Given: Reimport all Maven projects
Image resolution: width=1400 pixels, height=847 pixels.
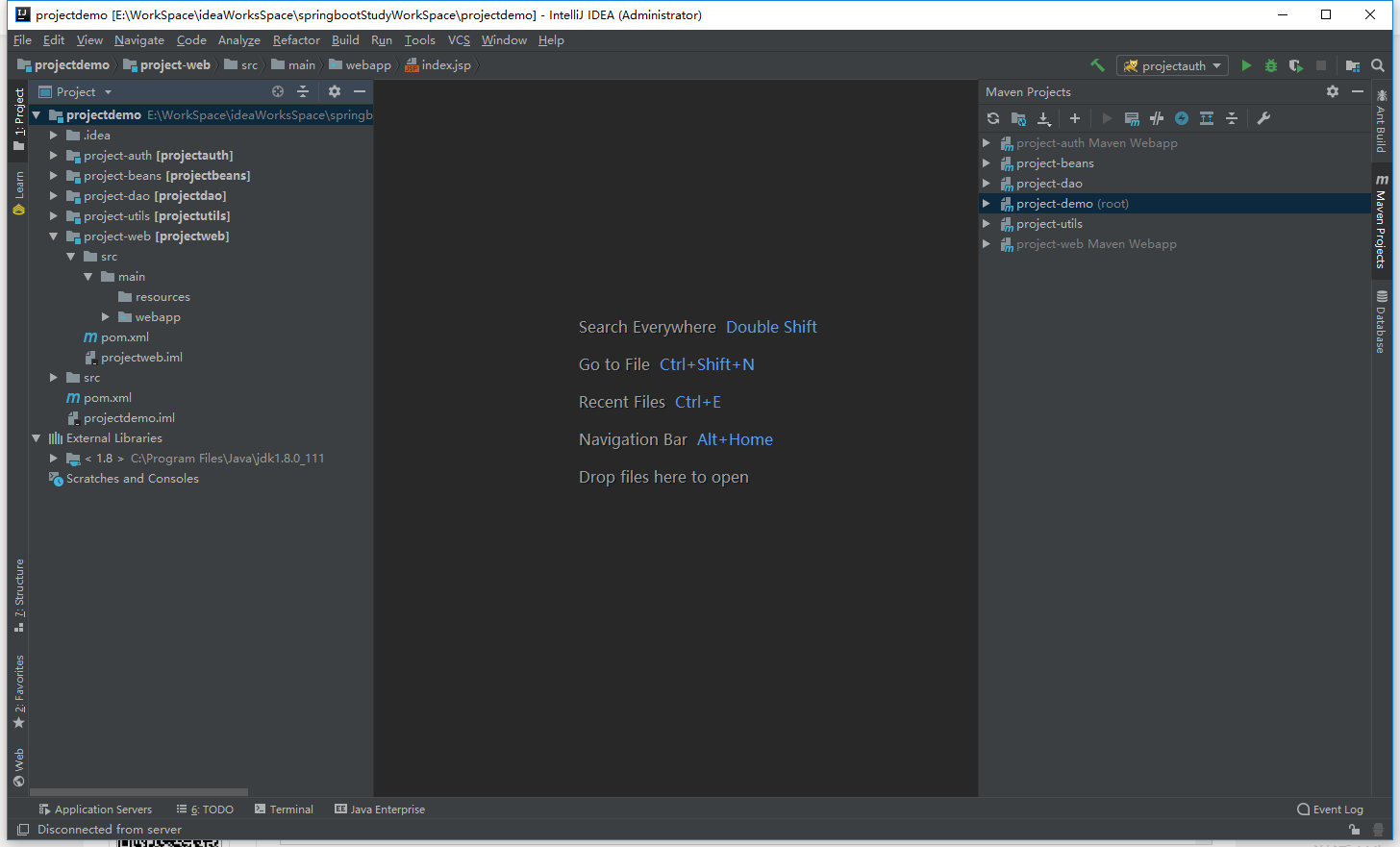Looking at the screenshot, I should (993, 118).
